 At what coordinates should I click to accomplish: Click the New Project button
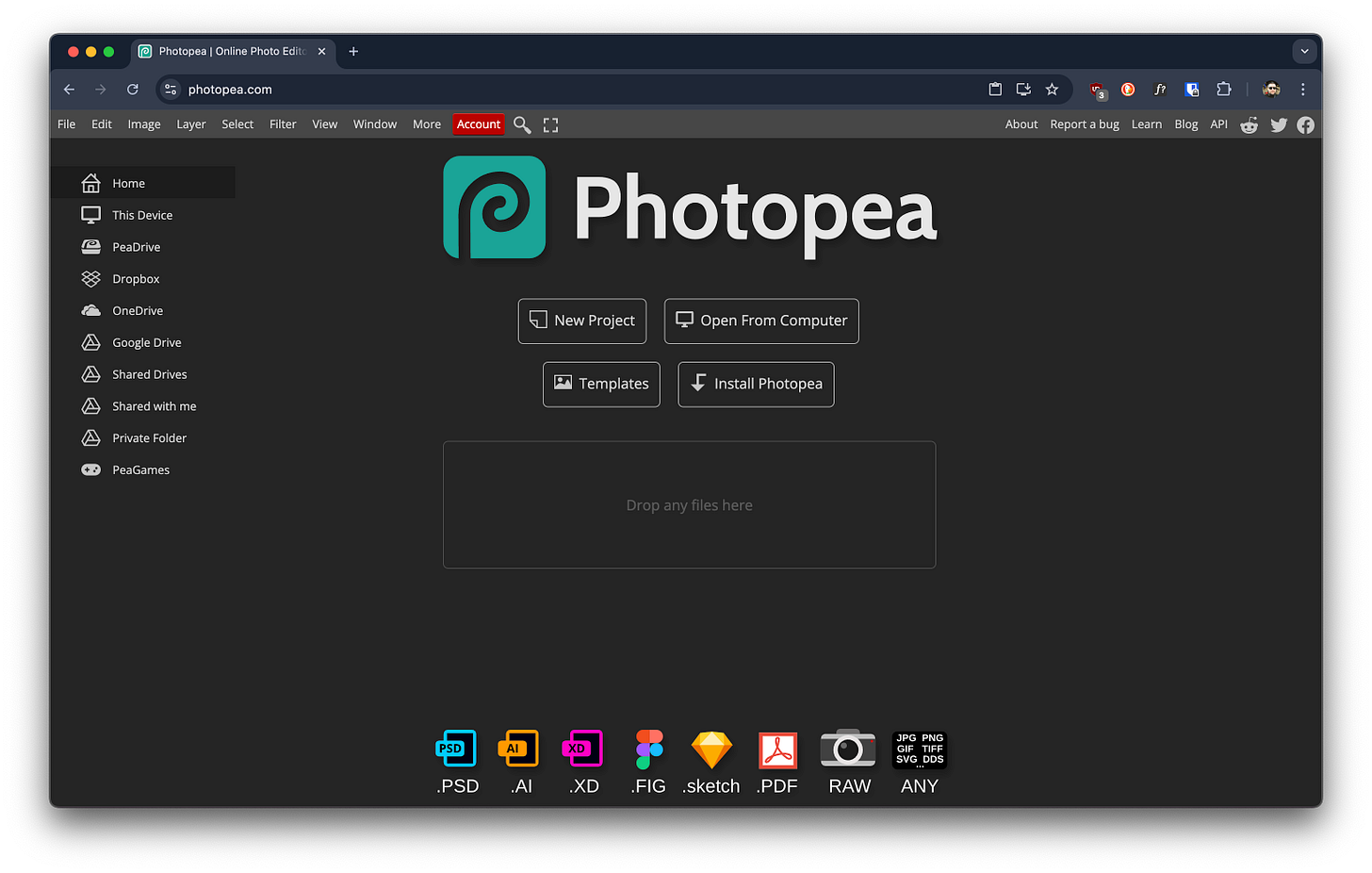[582, 321]
